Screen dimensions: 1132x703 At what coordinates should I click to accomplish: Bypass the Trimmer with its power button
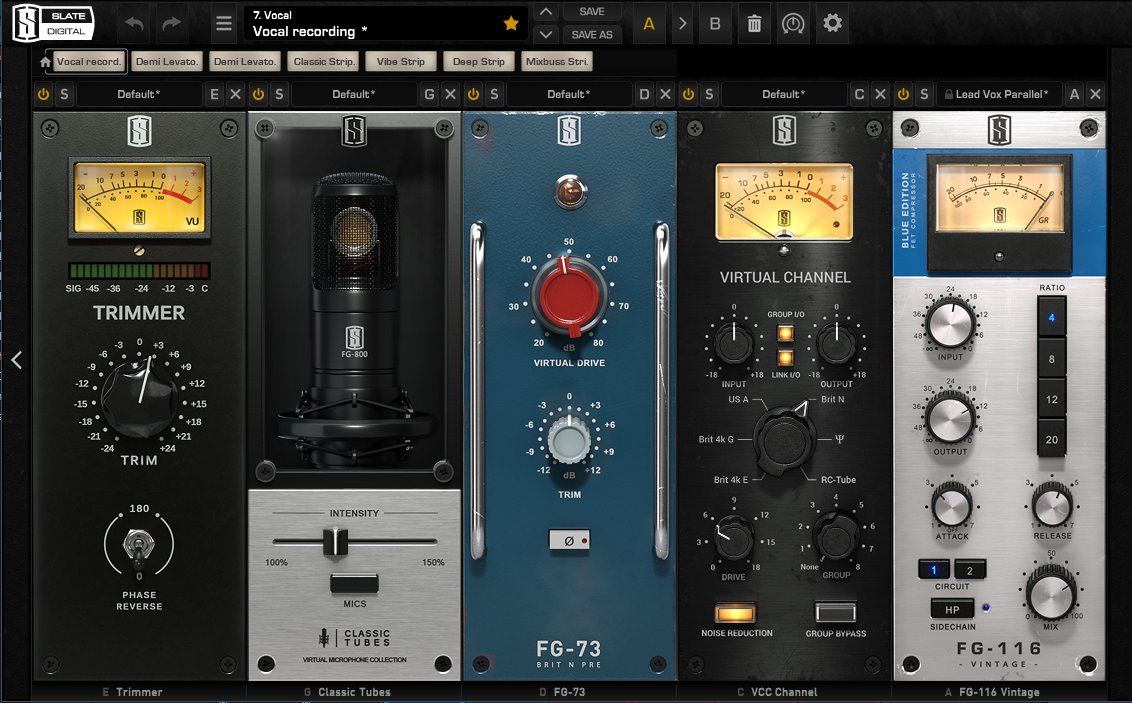tap(43, 94)
